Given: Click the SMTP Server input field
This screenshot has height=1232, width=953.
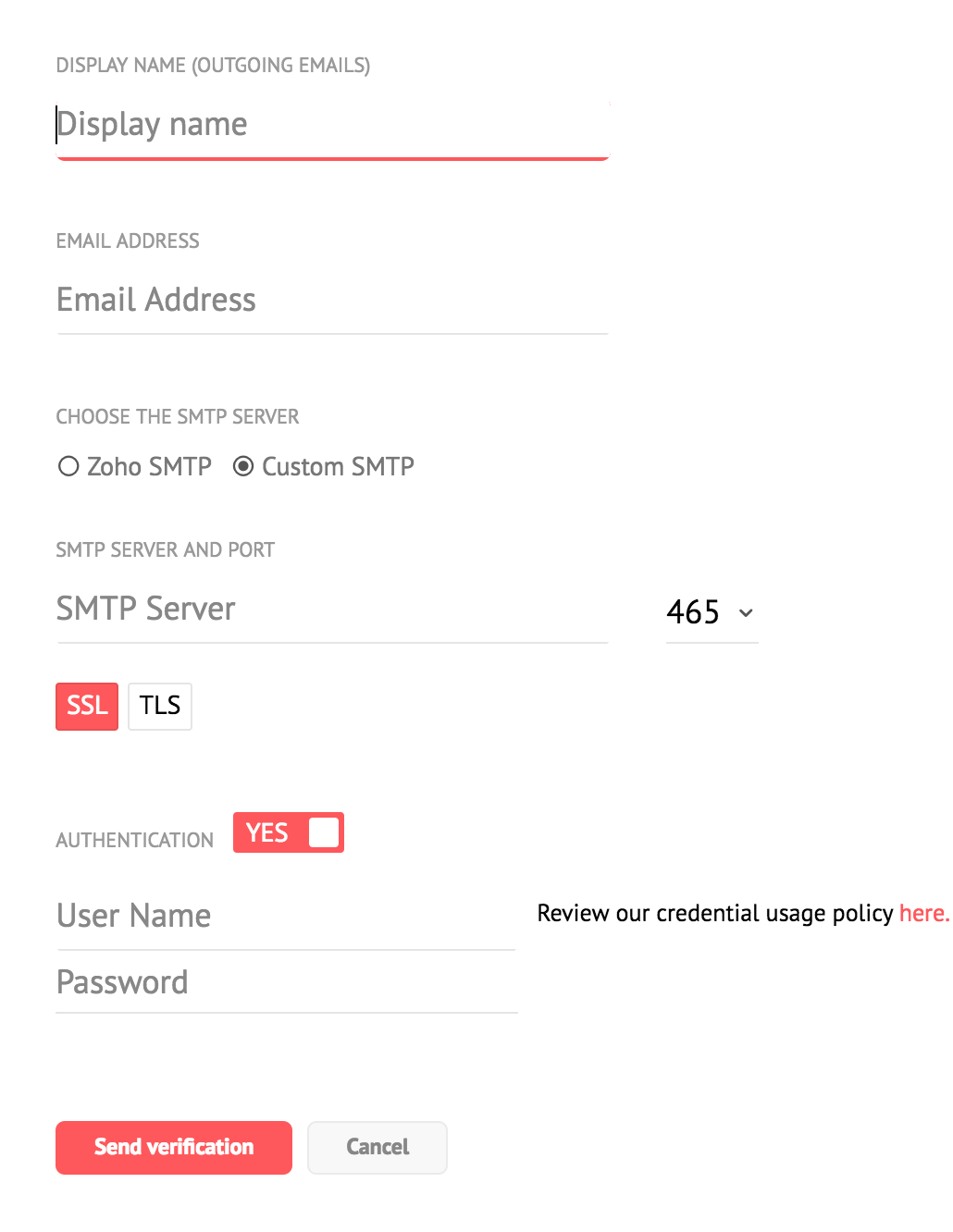Looking at the screenshot, I should tap(331, 610).
